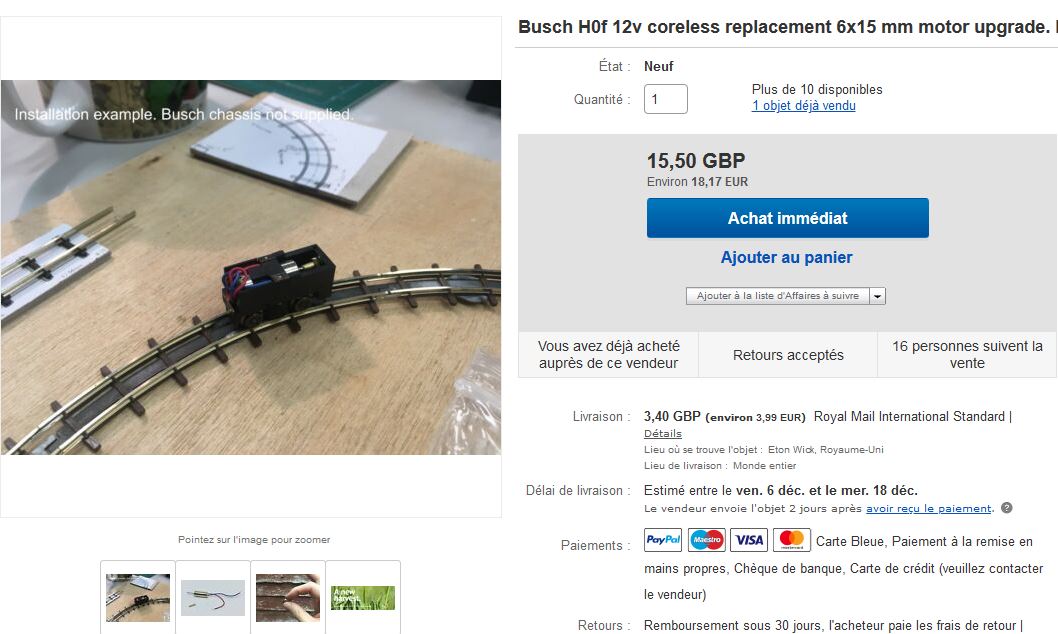Click 'Ajouter à la liste d'Affaires à suivre'
The image size is (1058, 634).
[x=778, y=296]
